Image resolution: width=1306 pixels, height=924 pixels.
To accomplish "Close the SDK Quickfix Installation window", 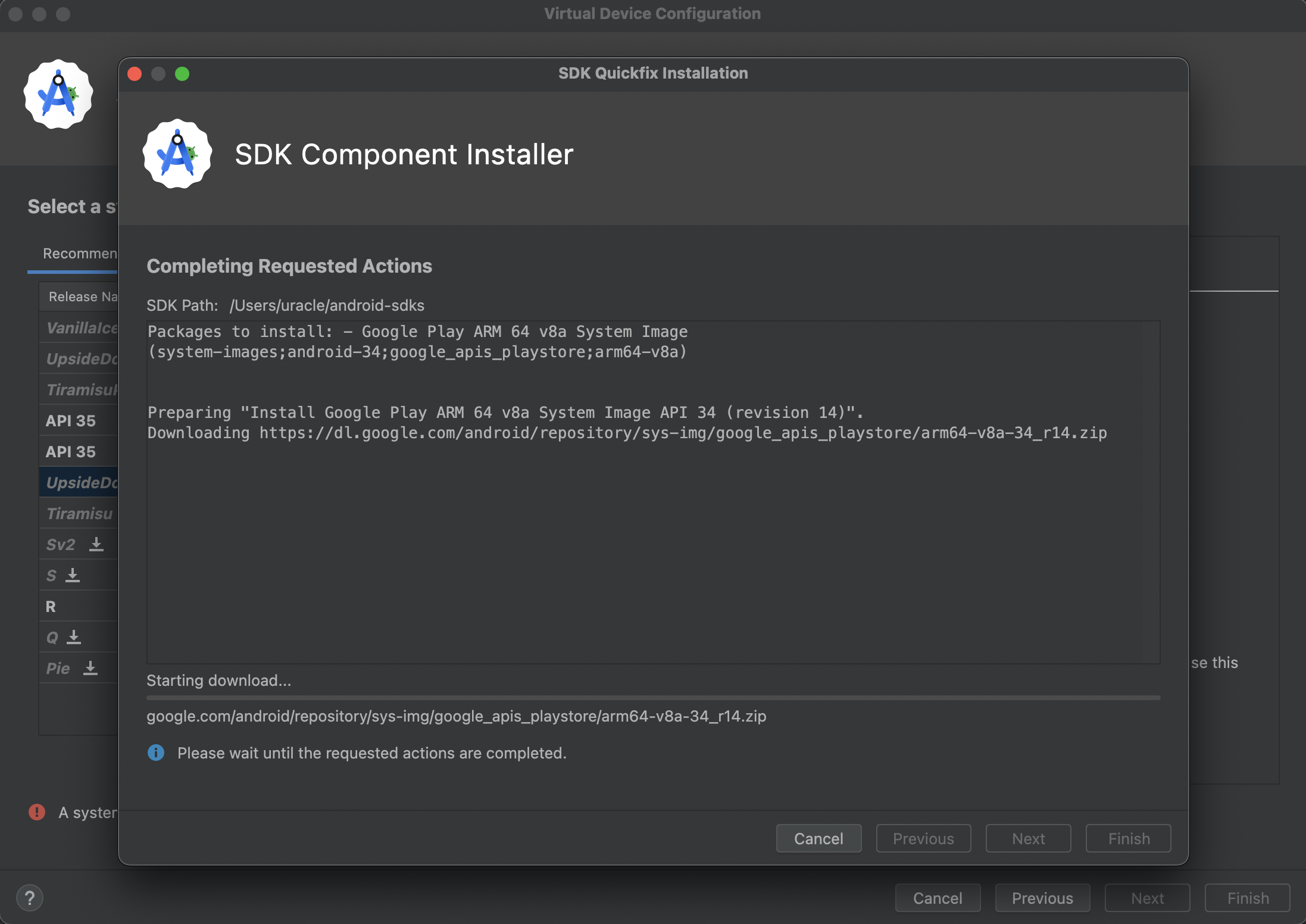I will 135,74.
